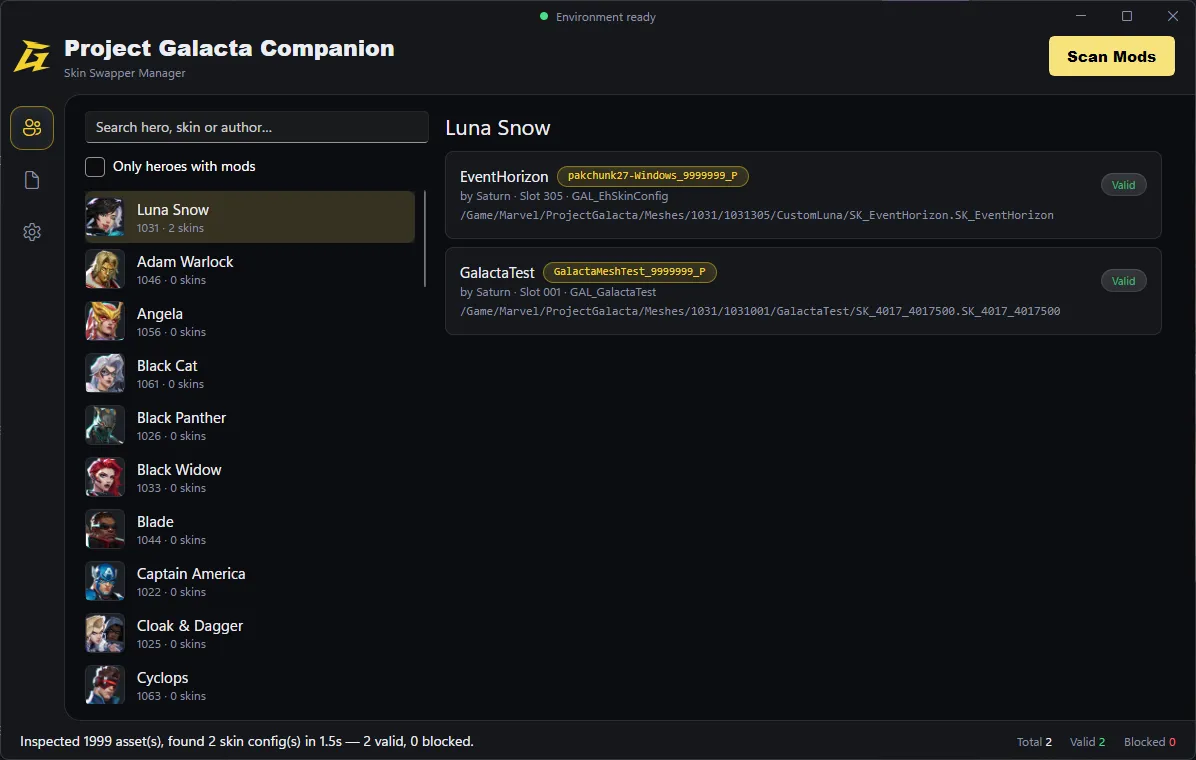Select Luna Snow in hero list
The width and height of the screenshot is (1196, 760).
coord(249,217)
